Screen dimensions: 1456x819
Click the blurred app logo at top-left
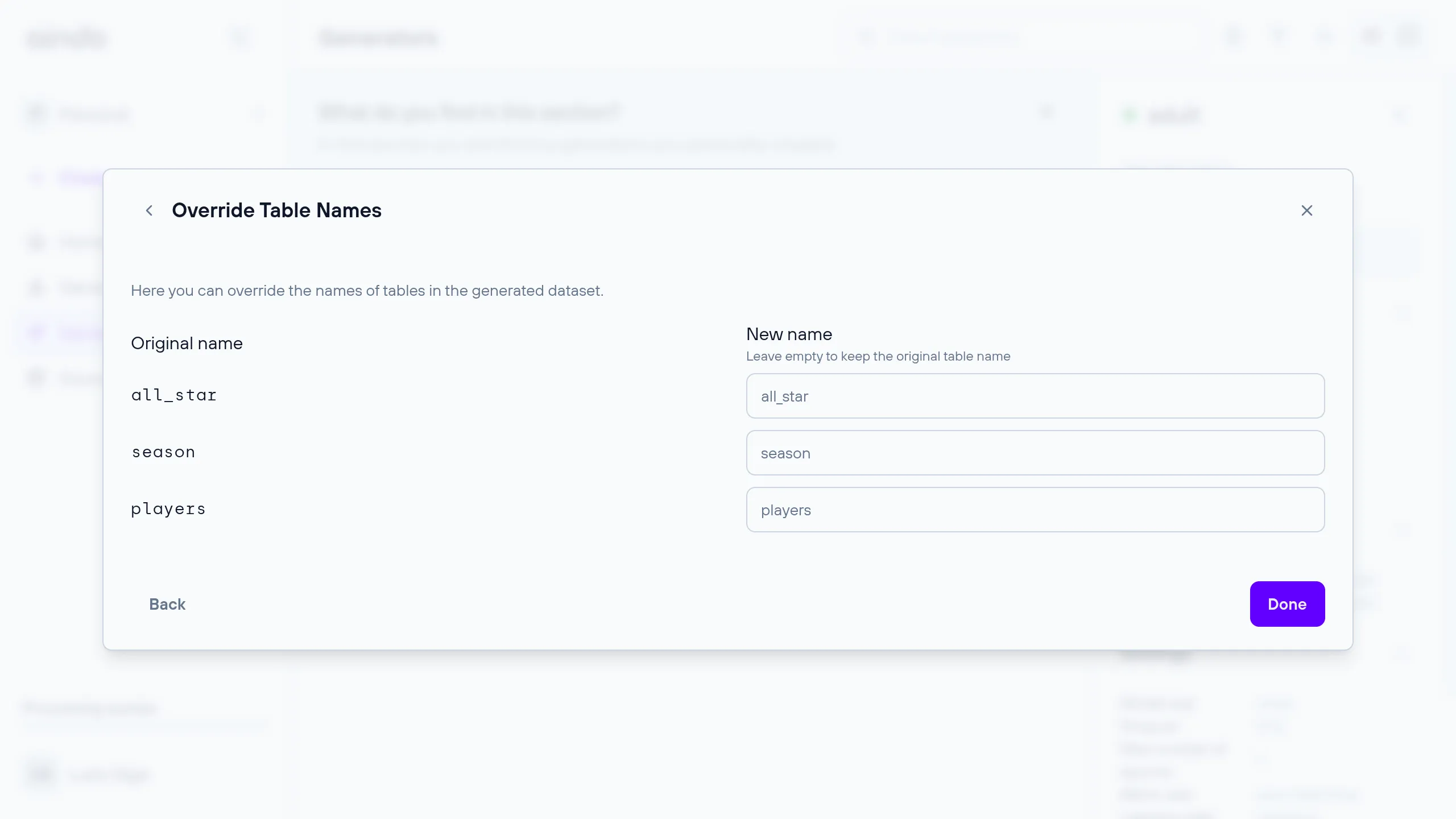click(67, 38)
